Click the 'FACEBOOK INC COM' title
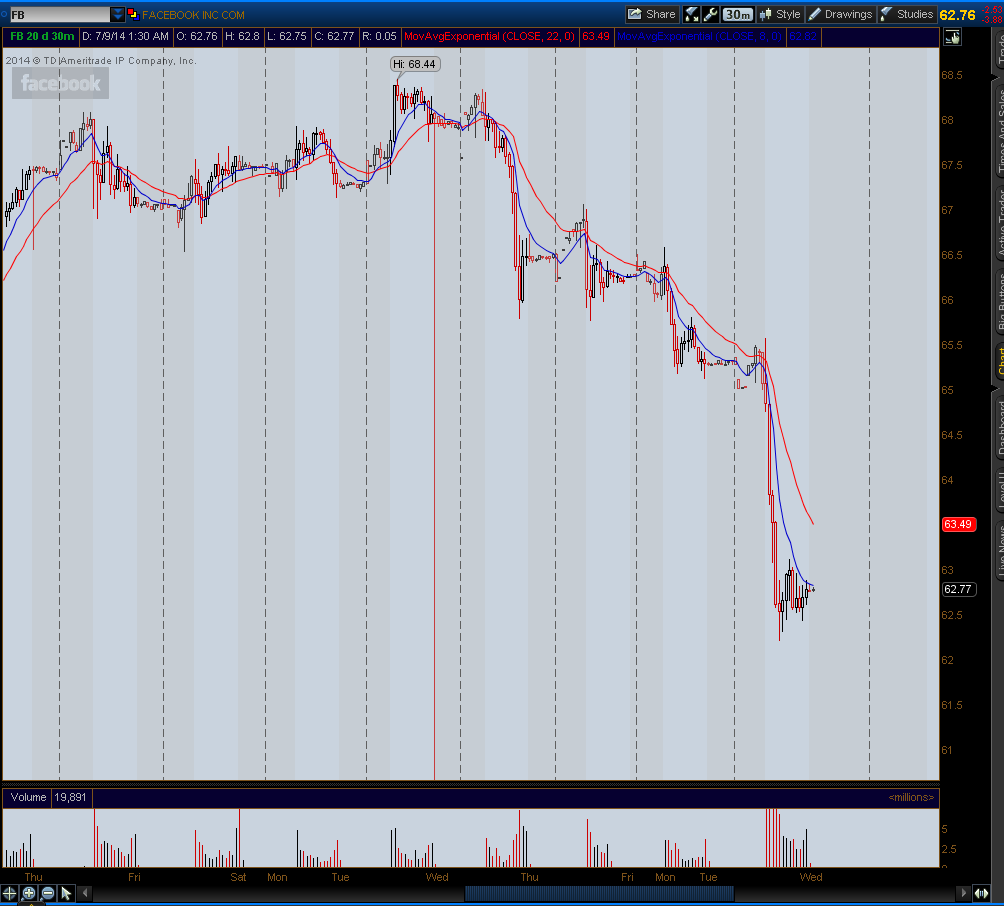 (x=193, y=15)
